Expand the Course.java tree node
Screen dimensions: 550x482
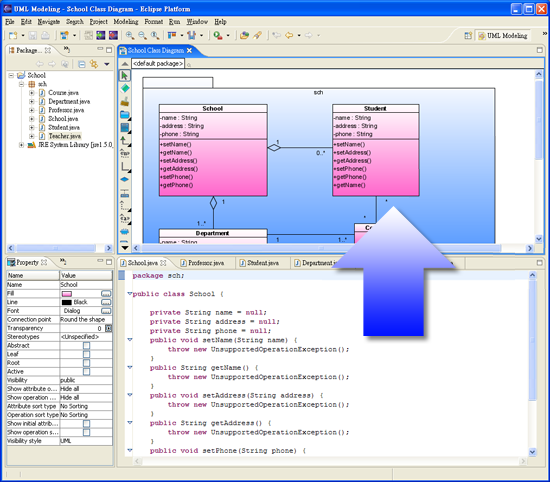32,93
